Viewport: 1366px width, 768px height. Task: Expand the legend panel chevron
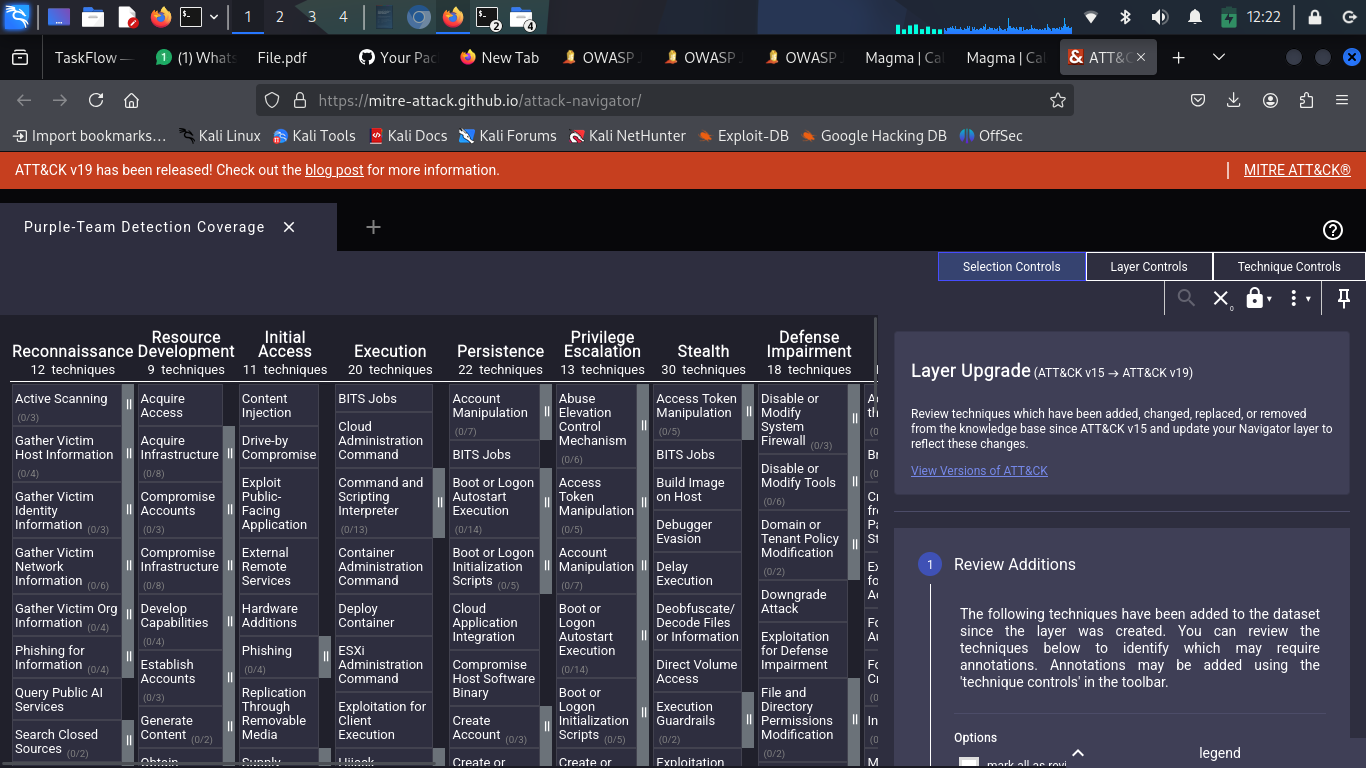click(1077, 753)
